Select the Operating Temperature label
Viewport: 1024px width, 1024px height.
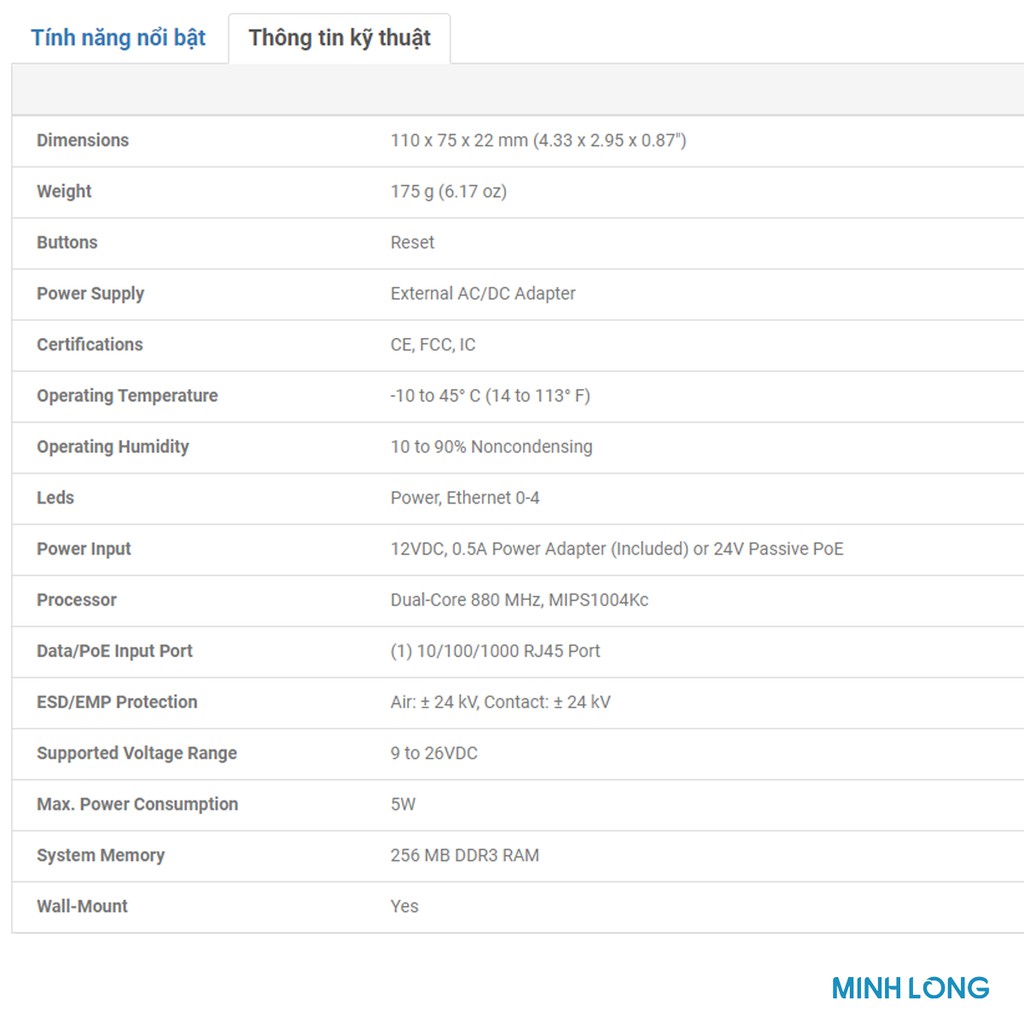[x=127, y=395]
